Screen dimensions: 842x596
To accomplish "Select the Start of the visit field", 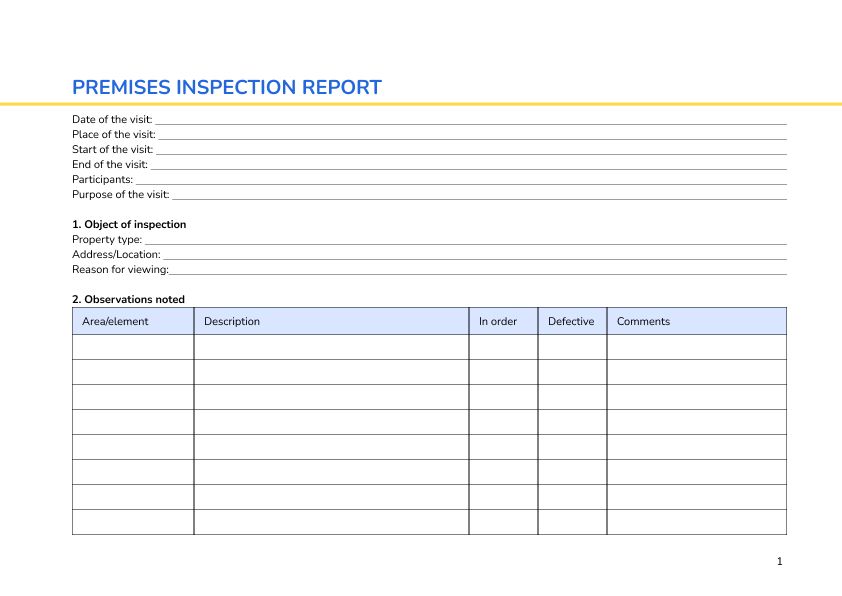I will tap(450, 149).
